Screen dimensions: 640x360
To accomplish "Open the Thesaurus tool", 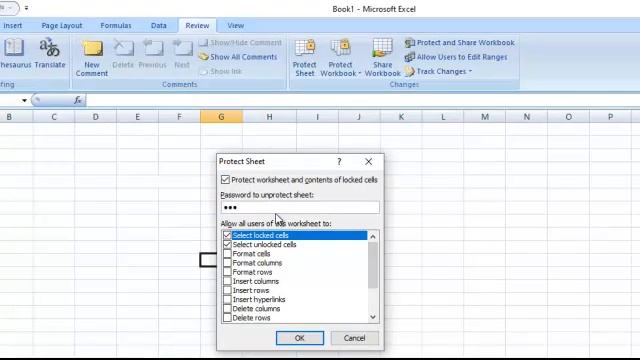I will 15,53.
